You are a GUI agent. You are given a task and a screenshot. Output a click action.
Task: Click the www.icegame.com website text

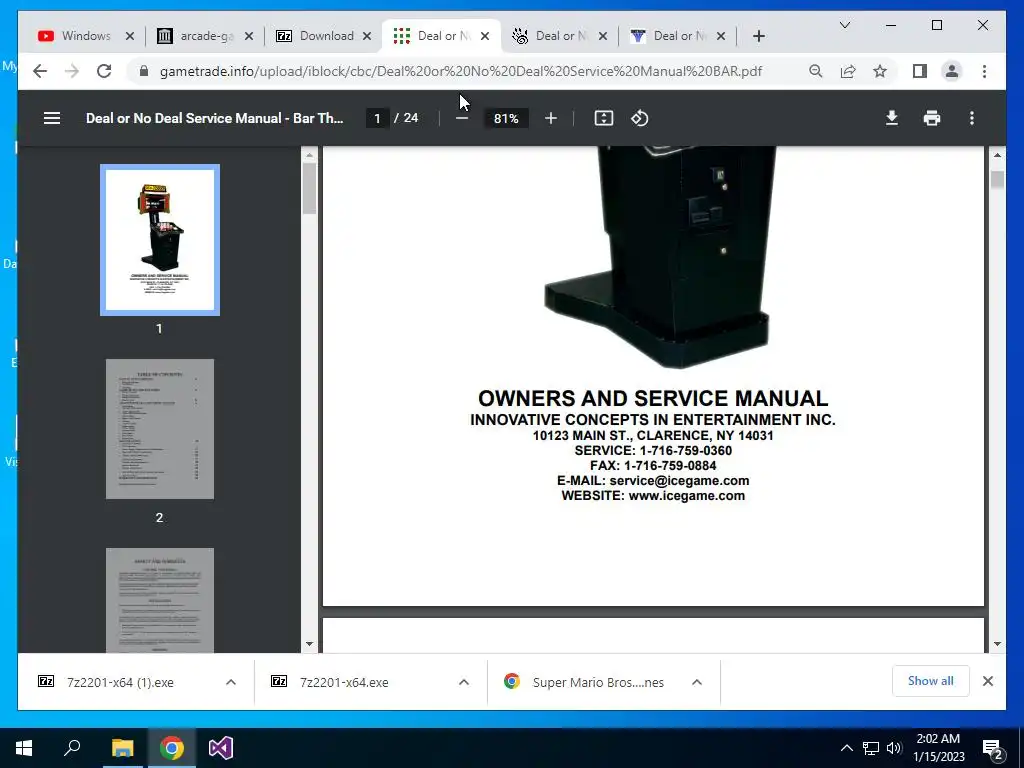pyautogui.click(x=686, y=496)
